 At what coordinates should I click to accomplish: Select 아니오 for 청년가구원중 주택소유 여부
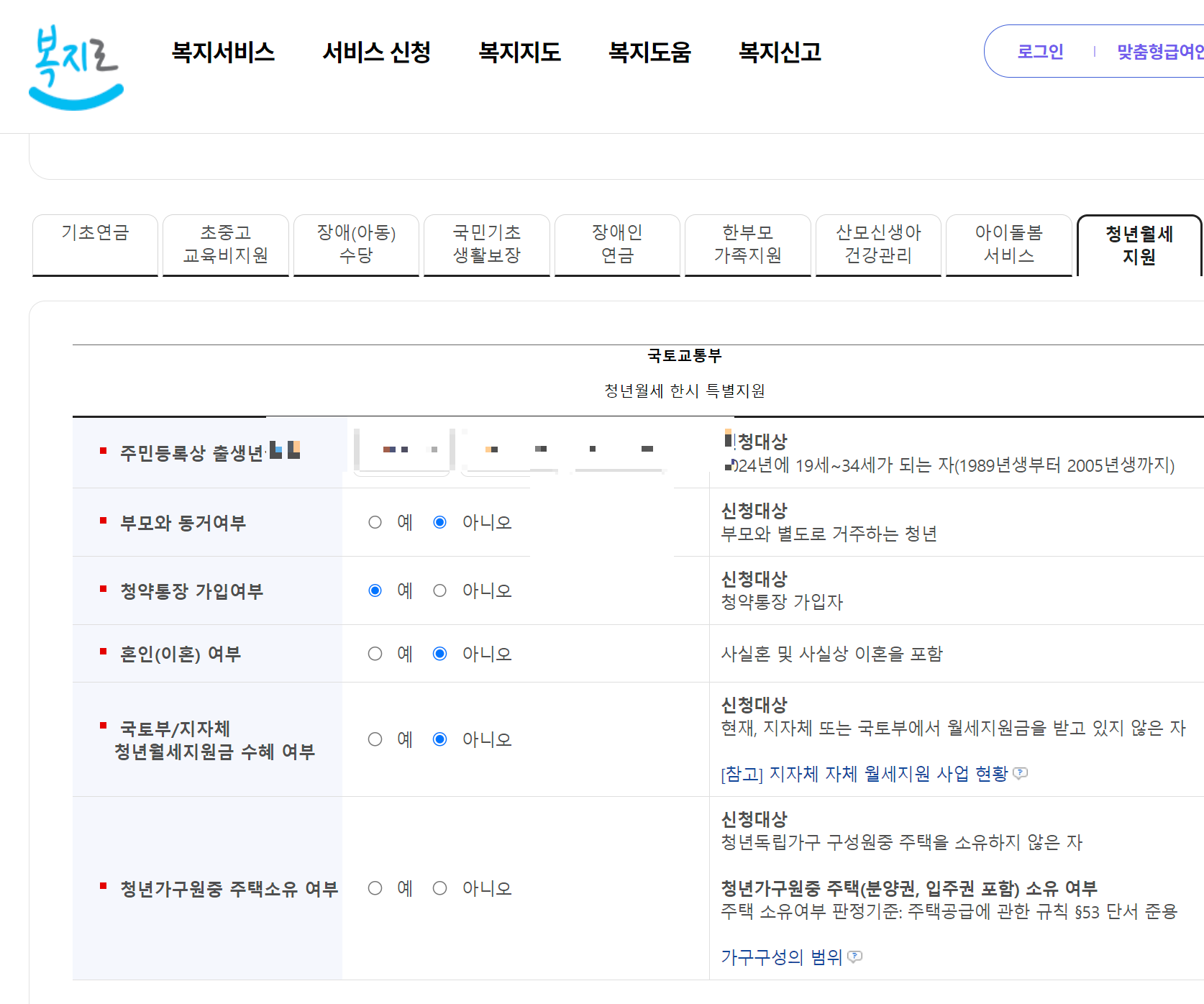(439, 888)
